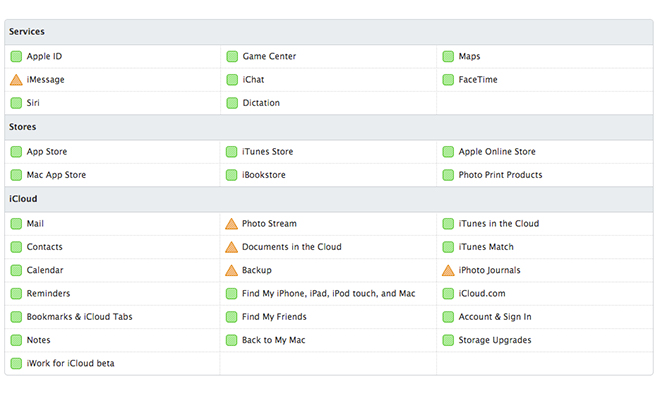Click the Back to My Mac label
The height and width of the screenshot is (396, 660).
[274, 340]
